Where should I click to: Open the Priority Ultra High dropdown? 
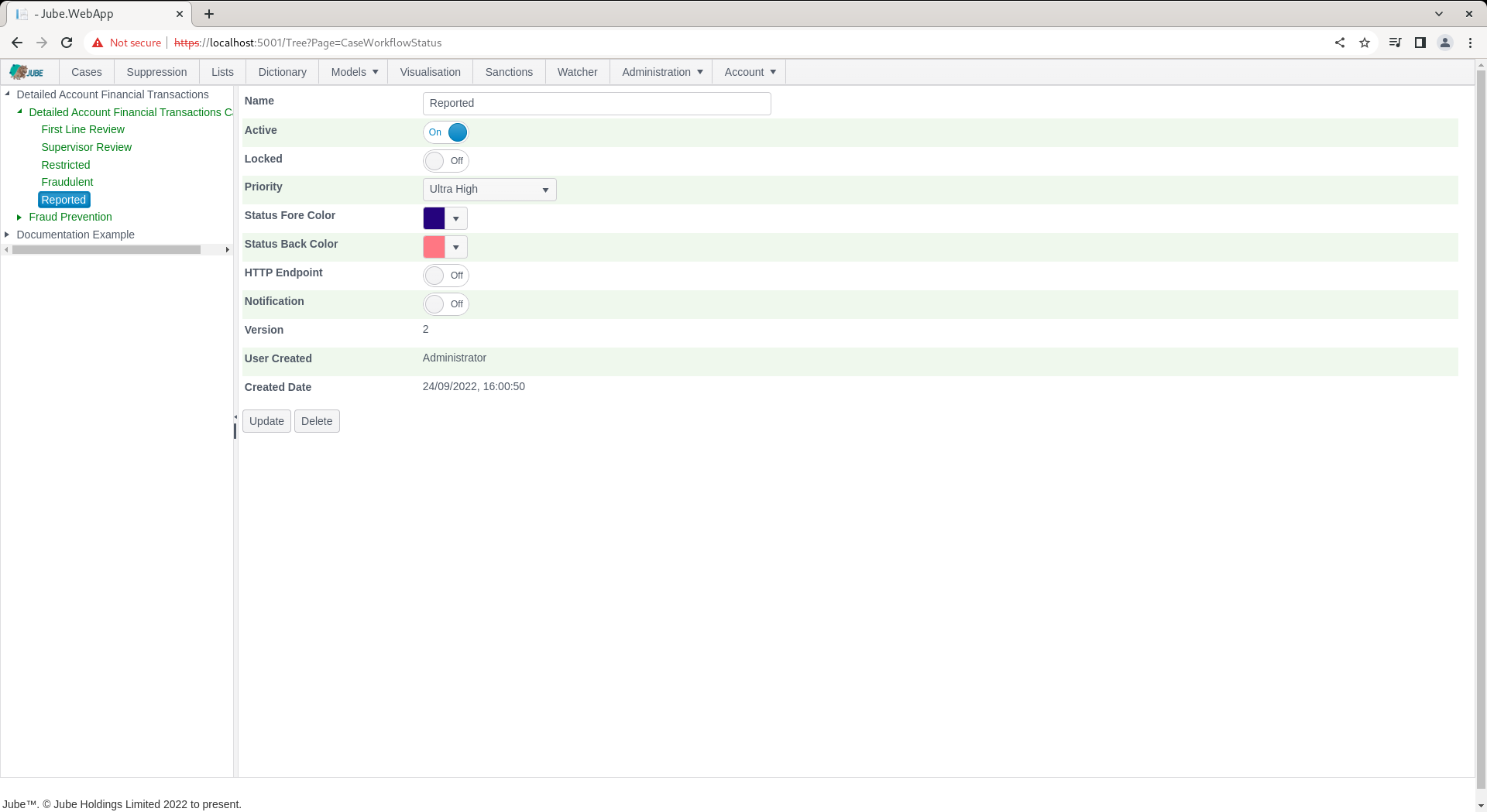[489, 190]
